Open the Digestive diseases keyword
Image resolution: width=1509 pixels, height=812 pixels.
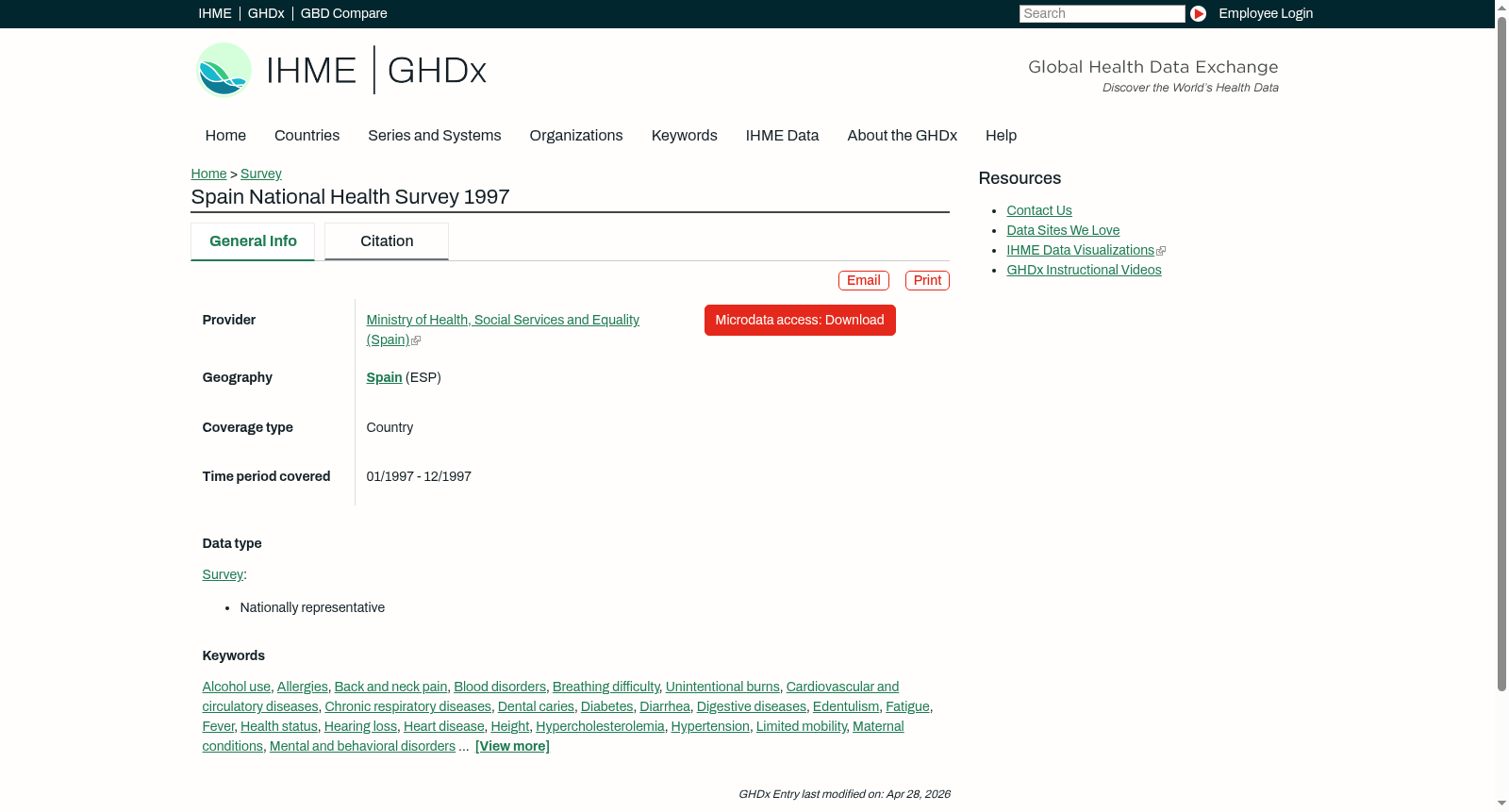coord(752,707)
